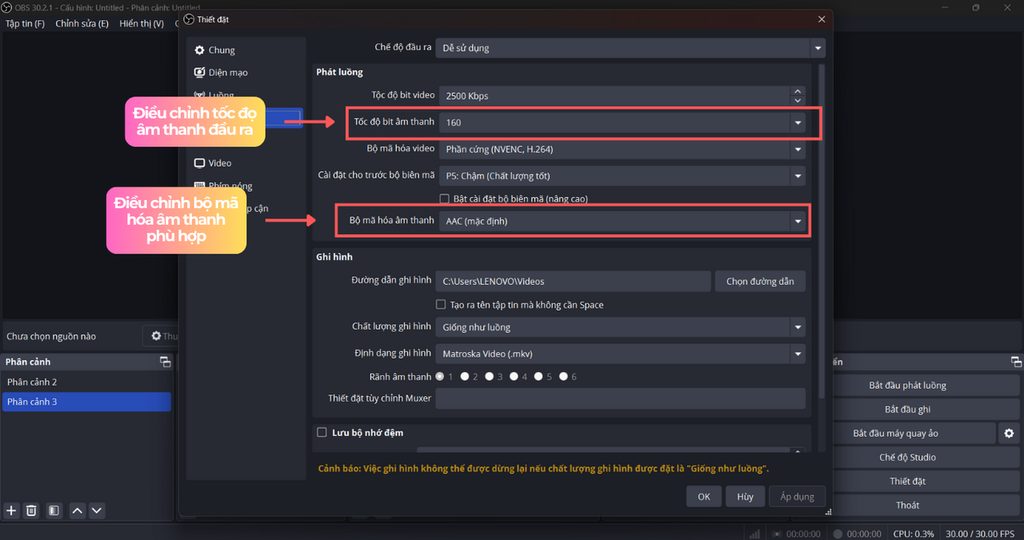Click the Chọn đường dẫn button
The height and width of the screenshot is (540, 1024).
[x=760, y=281]
